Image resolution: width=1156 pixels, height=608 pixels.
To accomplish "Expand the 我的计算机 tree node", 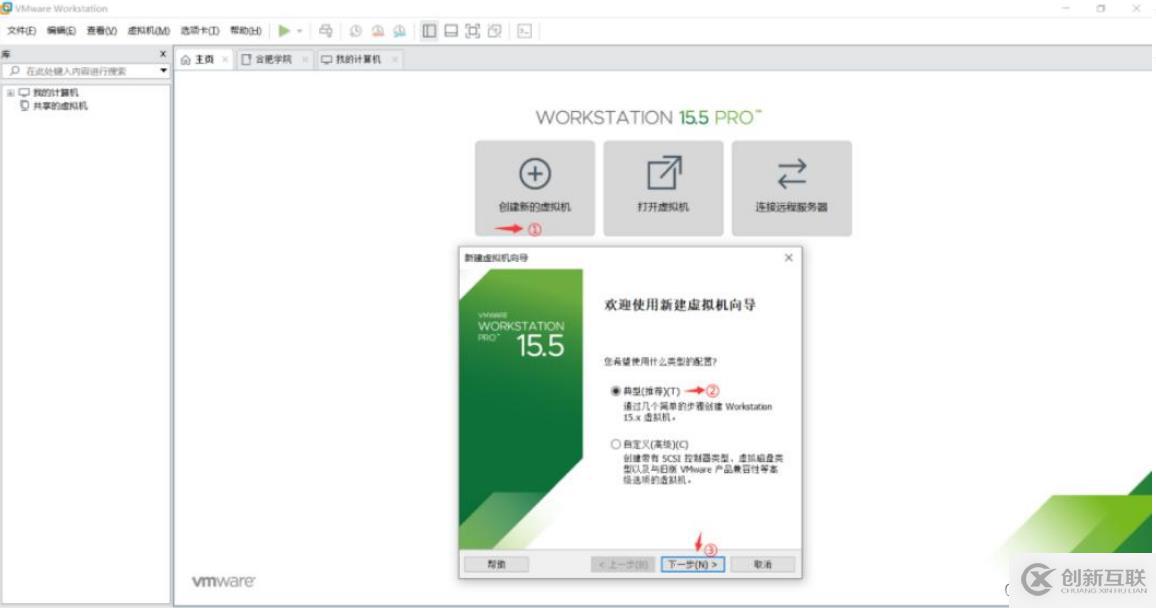I will coord(10,93).
